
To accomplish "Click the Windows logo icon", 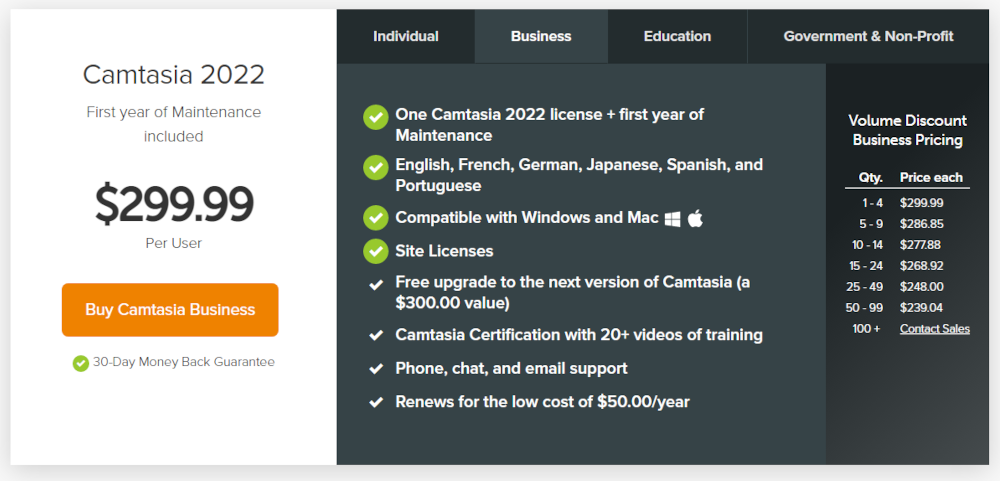I will [672, 219].
